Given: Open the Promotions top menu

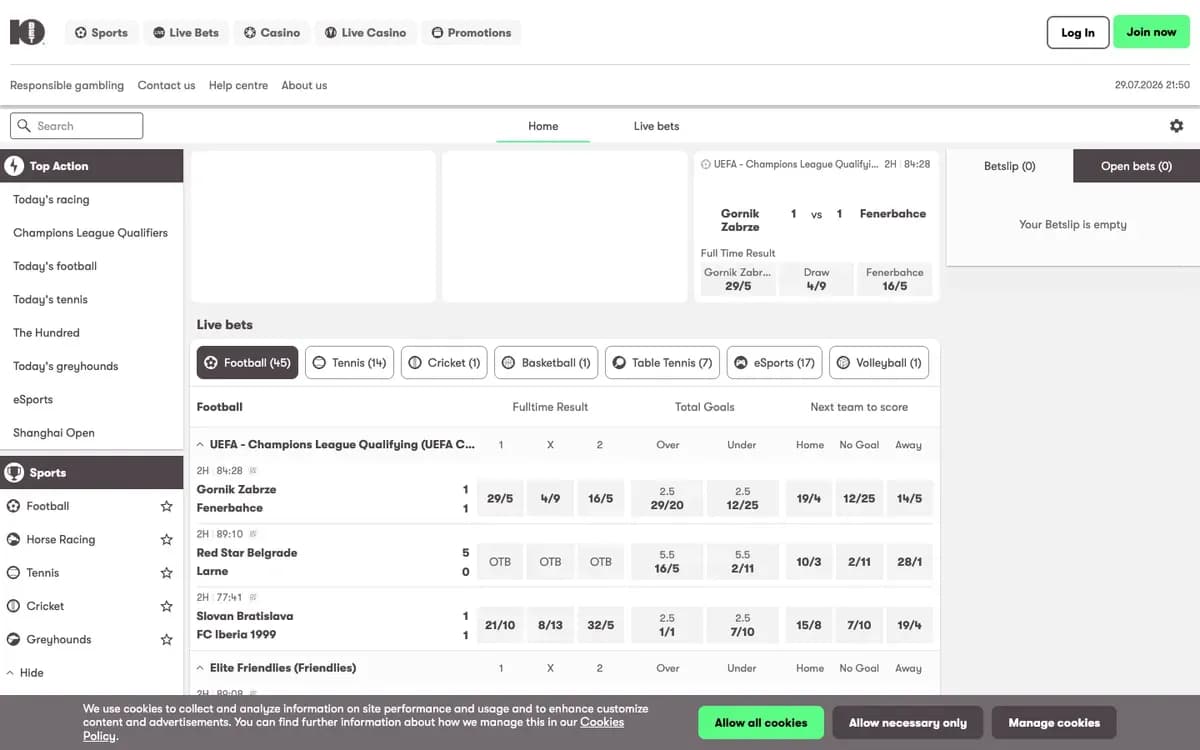Looking at the screenshot, I should [x=471, y=33].
